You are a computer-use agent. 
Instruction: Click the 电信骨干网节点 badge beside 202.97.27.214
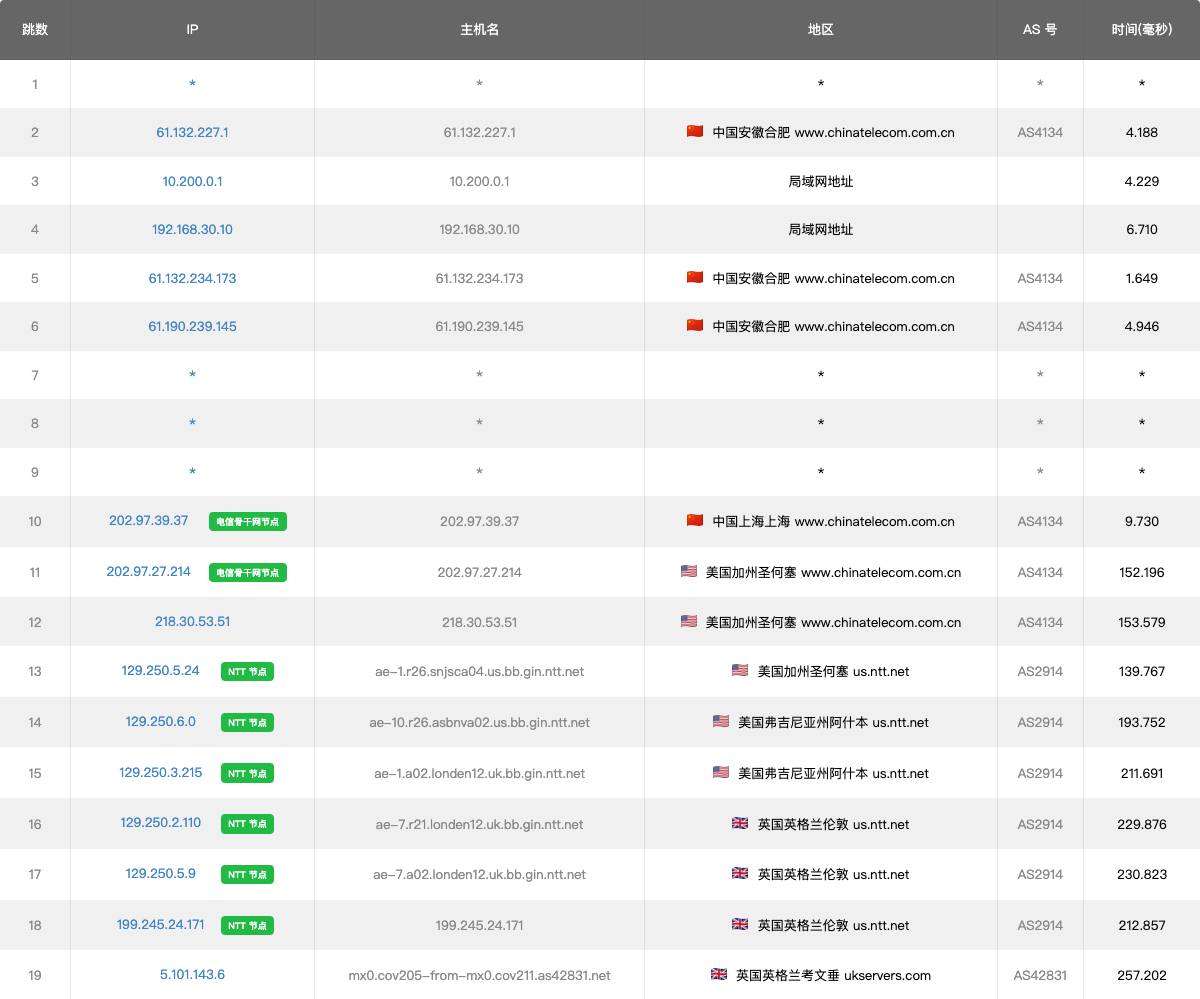click(x=248, y=573)
